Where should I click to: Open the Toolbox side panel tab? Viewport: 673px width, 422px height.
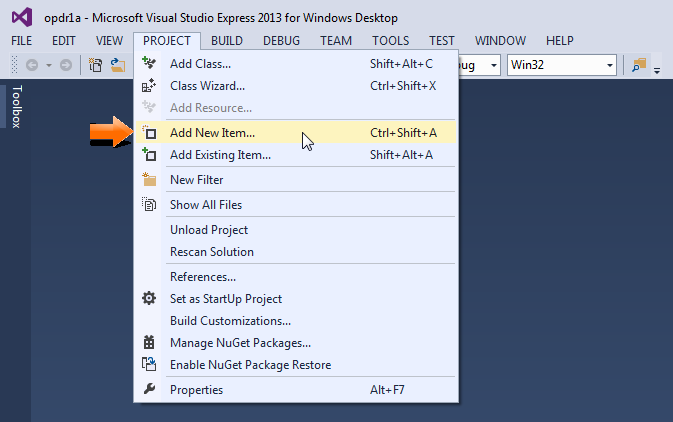coord(16,108)
